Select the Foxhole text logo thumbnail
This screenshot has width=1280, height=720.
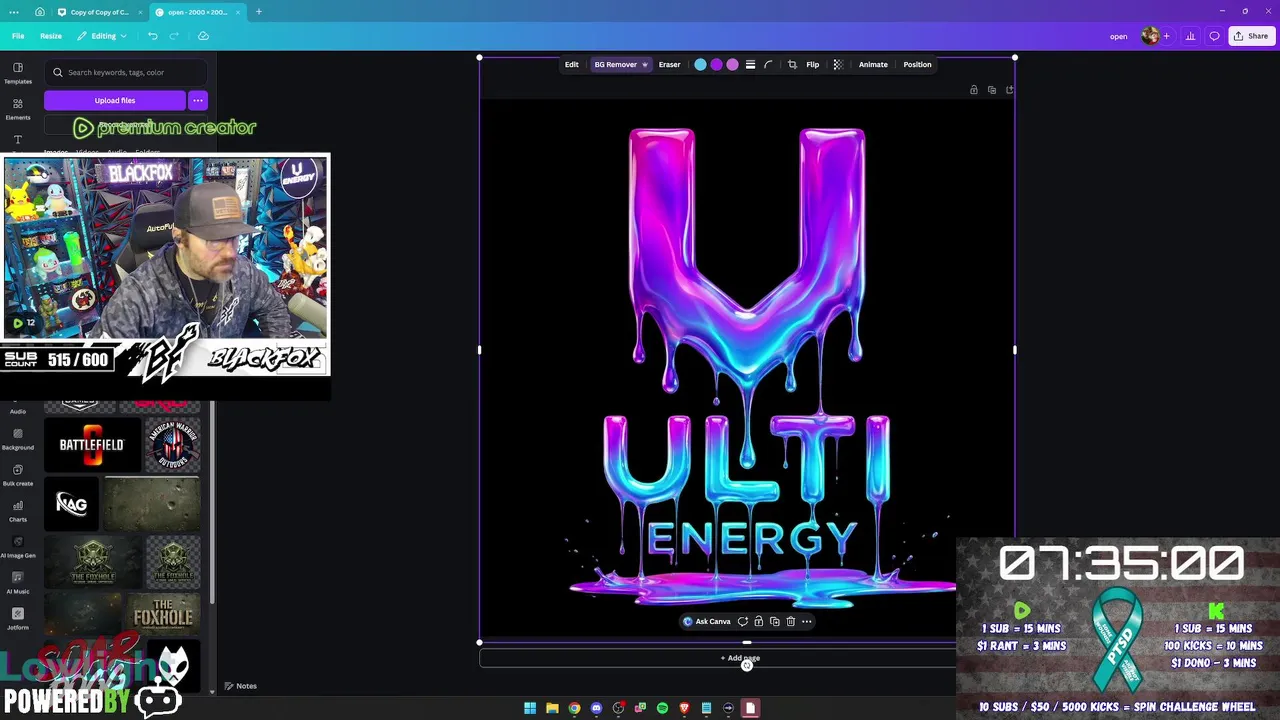point(163,614)
